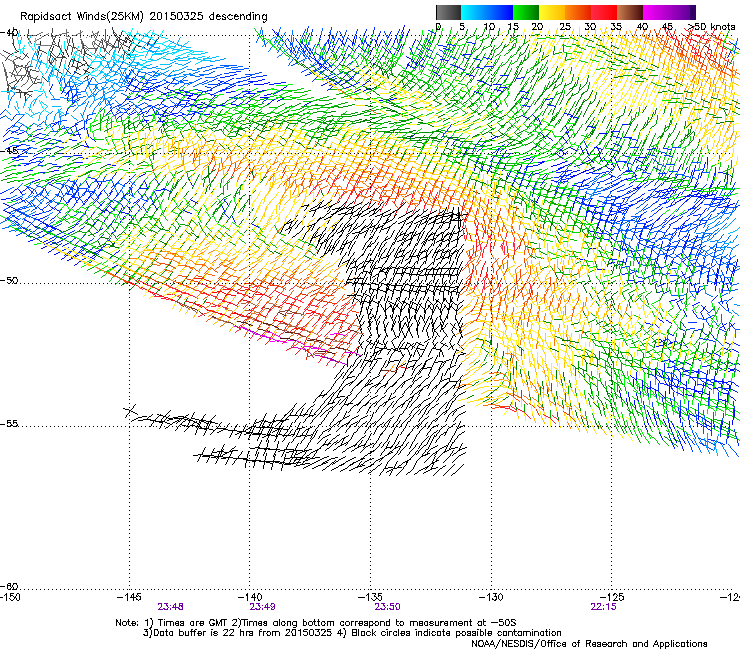The height and width of the screenshot is (650, 740).
Task: Click the '40' legend tick label
Action: pos(642,27)
